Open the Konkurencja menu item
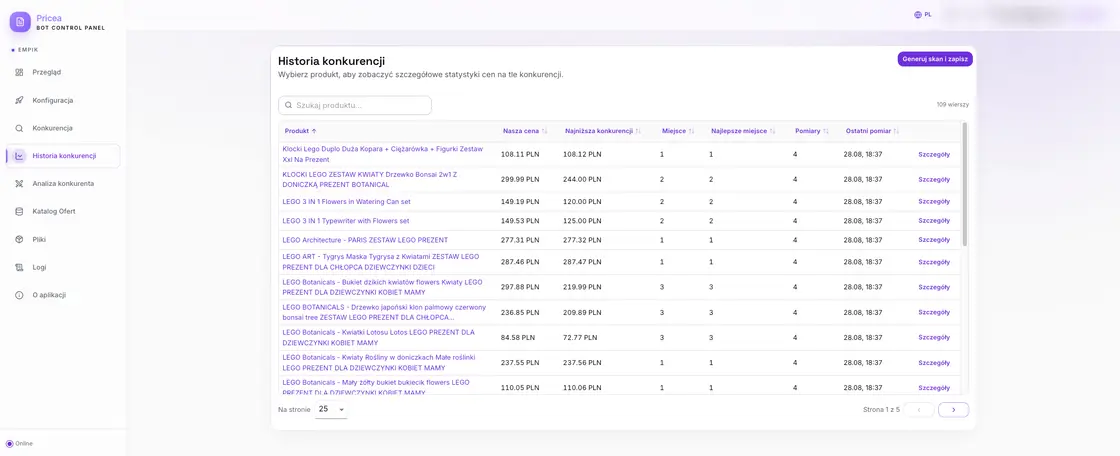This screenshot has width=1120, height=456. pos(63,128)
